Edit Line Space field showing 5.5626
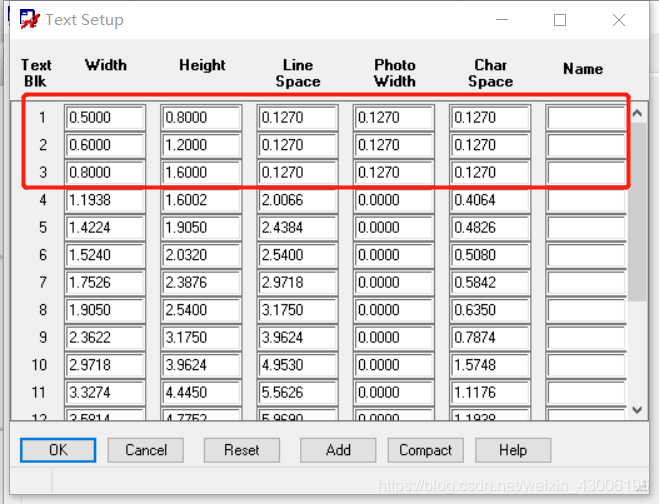The width and height of the screenshot is (659, 504). pyautogui.click(x=297, y=393)
